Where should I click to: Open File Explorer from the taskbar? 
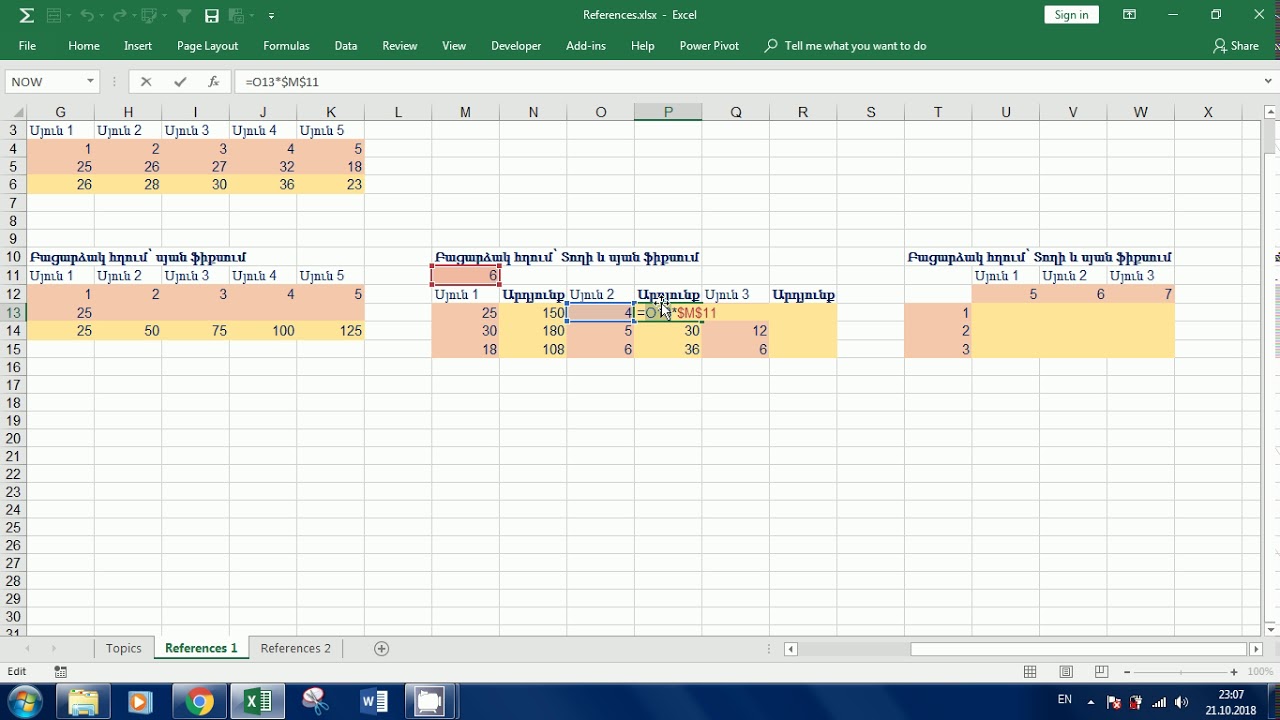[x=83, y=702]
